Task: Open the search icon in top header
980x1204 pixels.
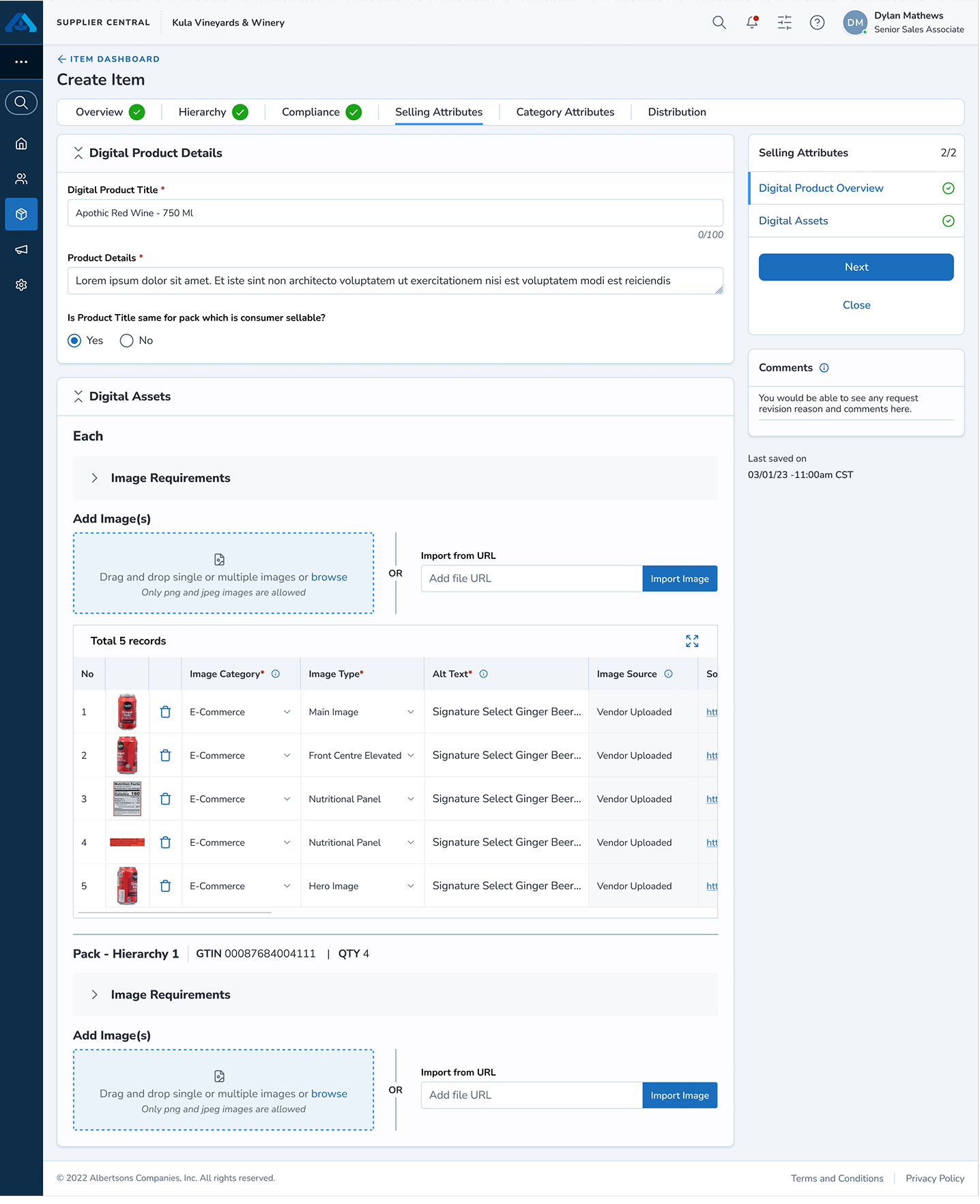Action: click(719, 23)
